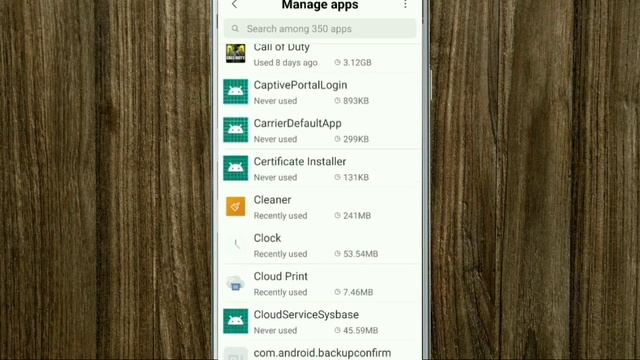Image resolution: width=640 pixels, height=360 pixels.
Task: Select the Clock app name
Action: (x=267, y=238)
